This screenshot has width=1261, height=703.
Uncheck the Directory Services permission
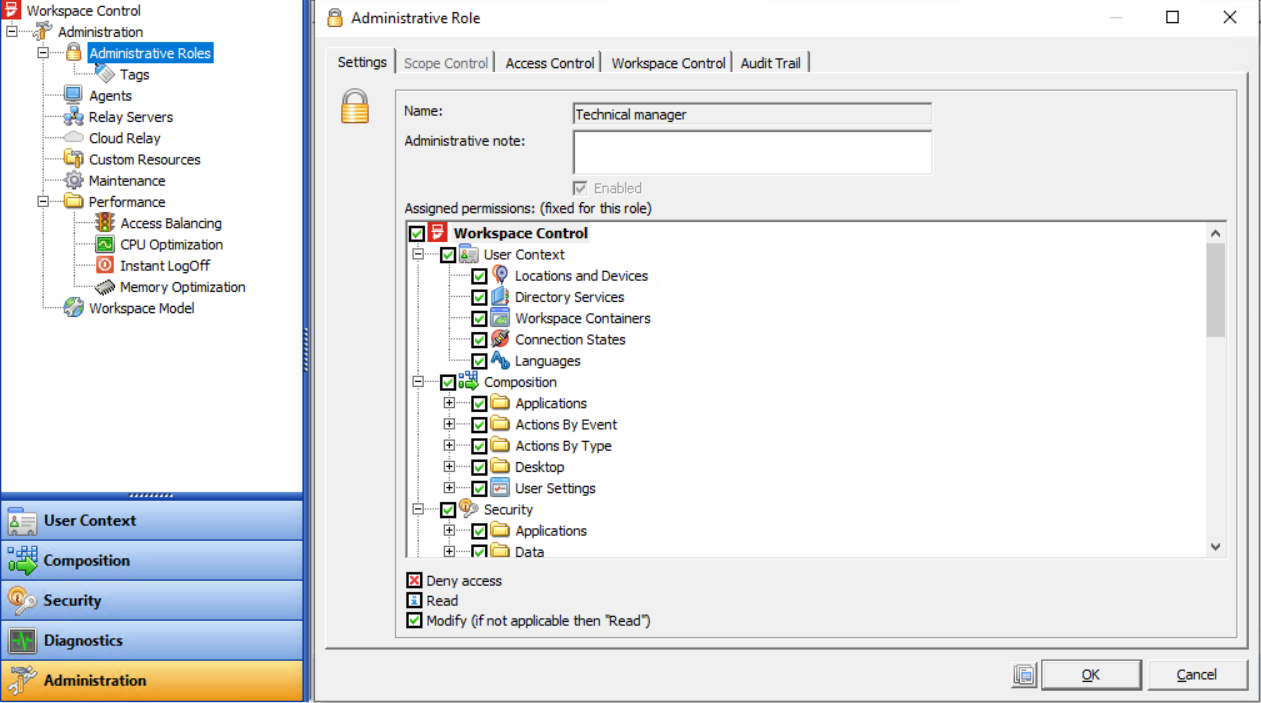[x=479, y=297]
